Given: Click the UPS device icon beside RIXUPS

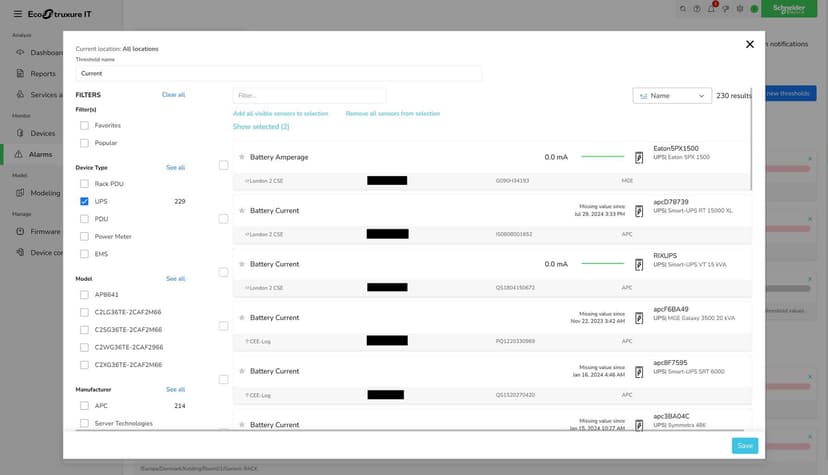Looking at the screenshot, I should tap(639, 264).
